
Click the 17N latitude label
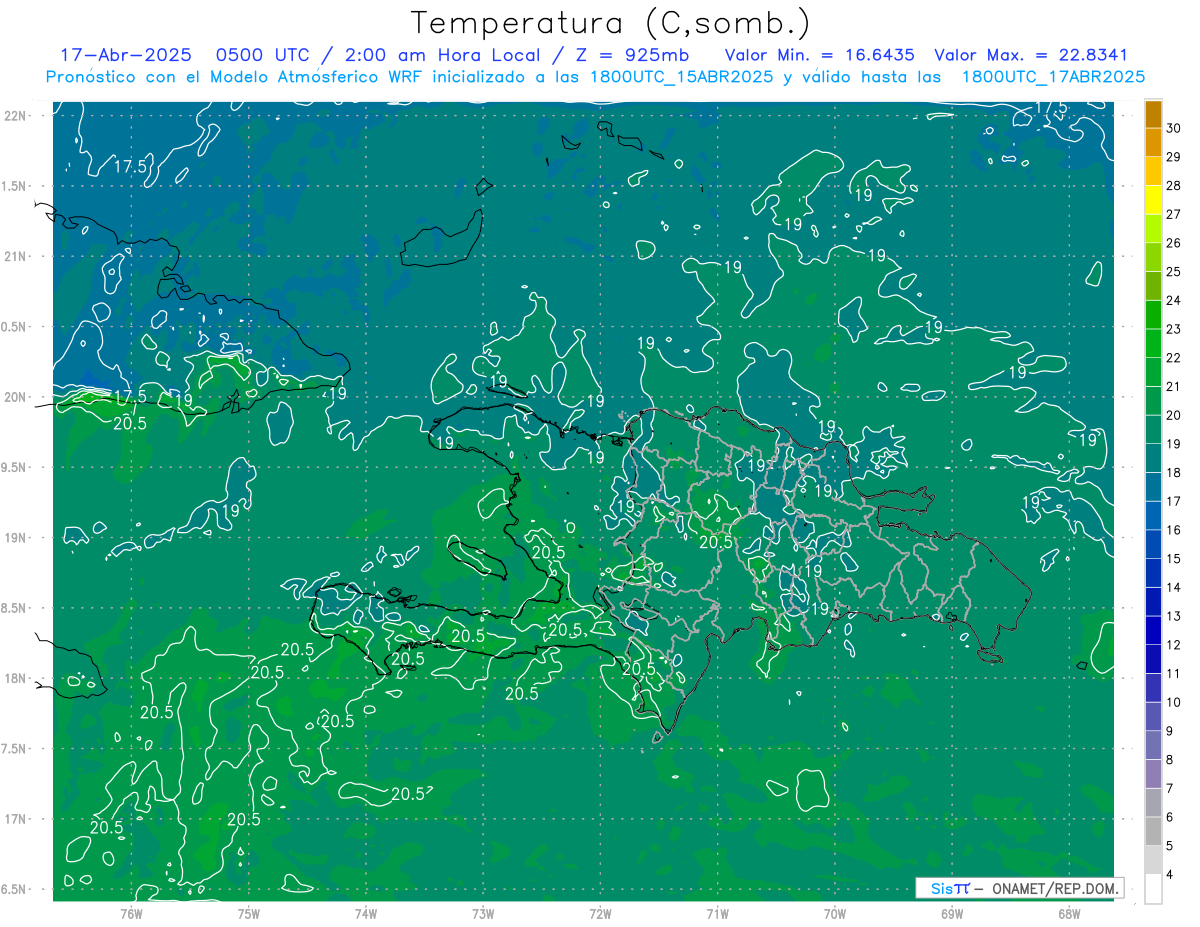(x=15, y=819)
